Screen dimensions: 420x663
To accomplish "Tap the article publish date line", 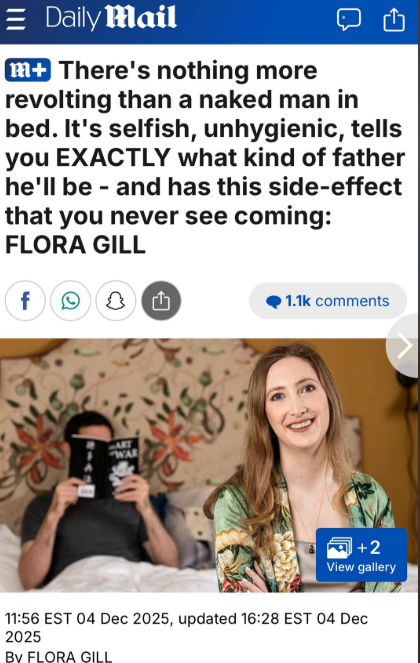I will pyautogui.click(x=187, y=627).
